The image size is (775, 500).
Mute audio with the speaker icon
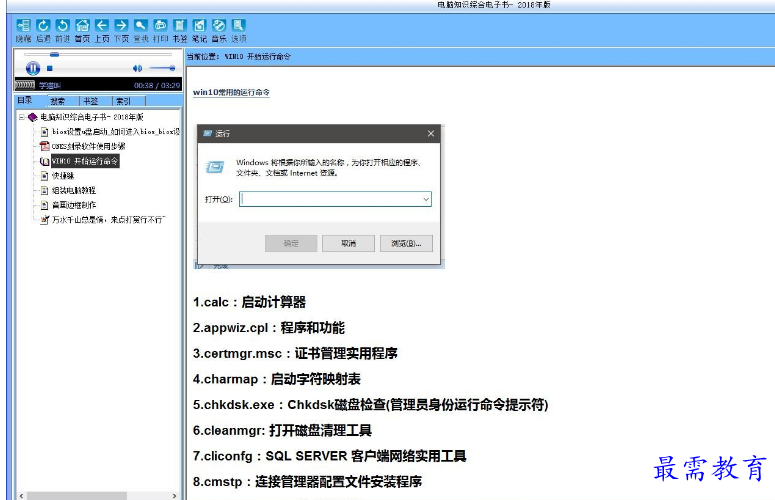tap(137, 68)
